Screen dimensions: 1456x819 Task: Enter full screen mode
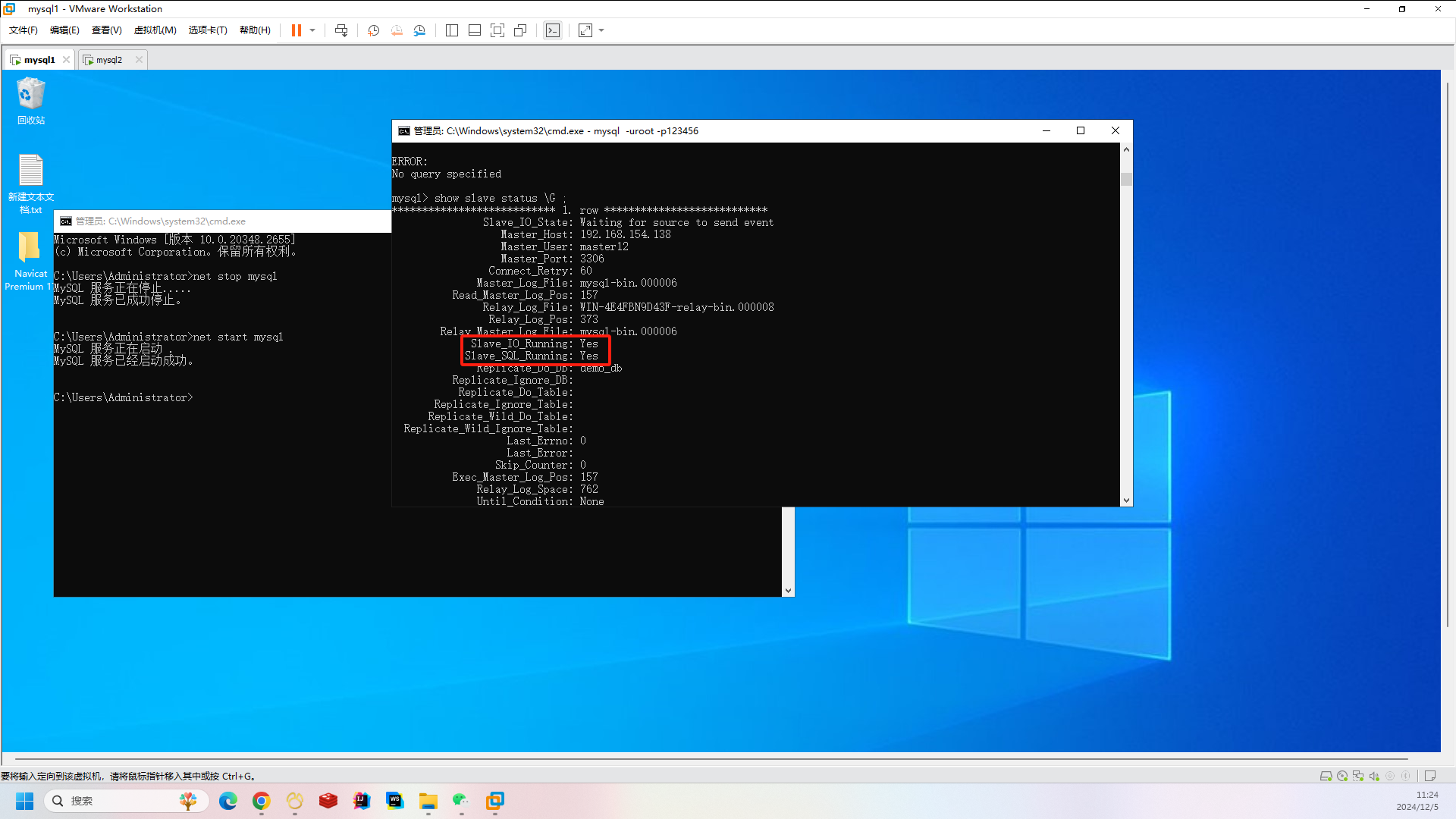(497, 30)
